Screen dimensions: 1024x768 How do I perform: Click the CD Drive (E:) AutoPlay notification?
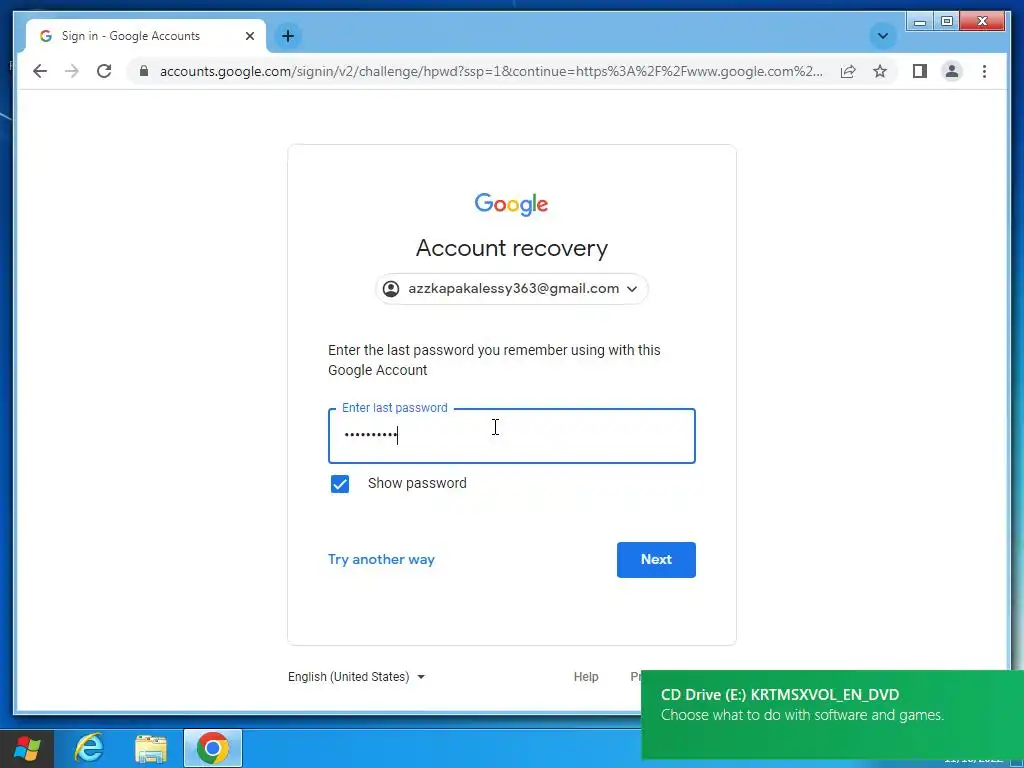(x=833, y=714)
